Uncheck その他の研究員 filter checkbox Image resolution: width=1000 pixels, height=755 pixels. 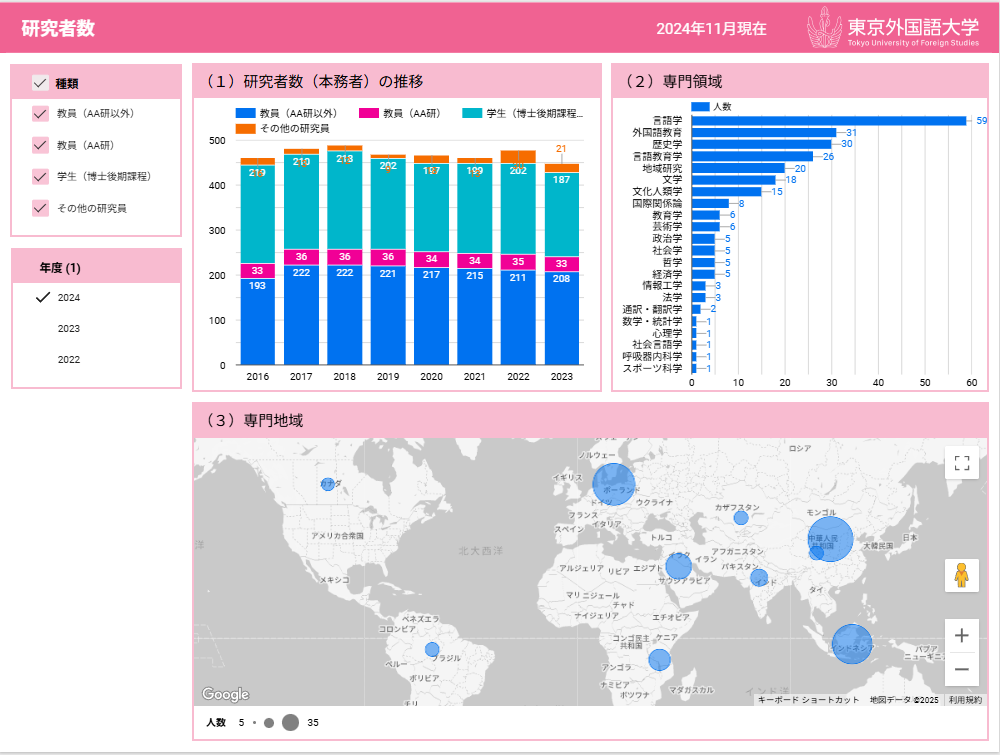(x=41, y=208)
